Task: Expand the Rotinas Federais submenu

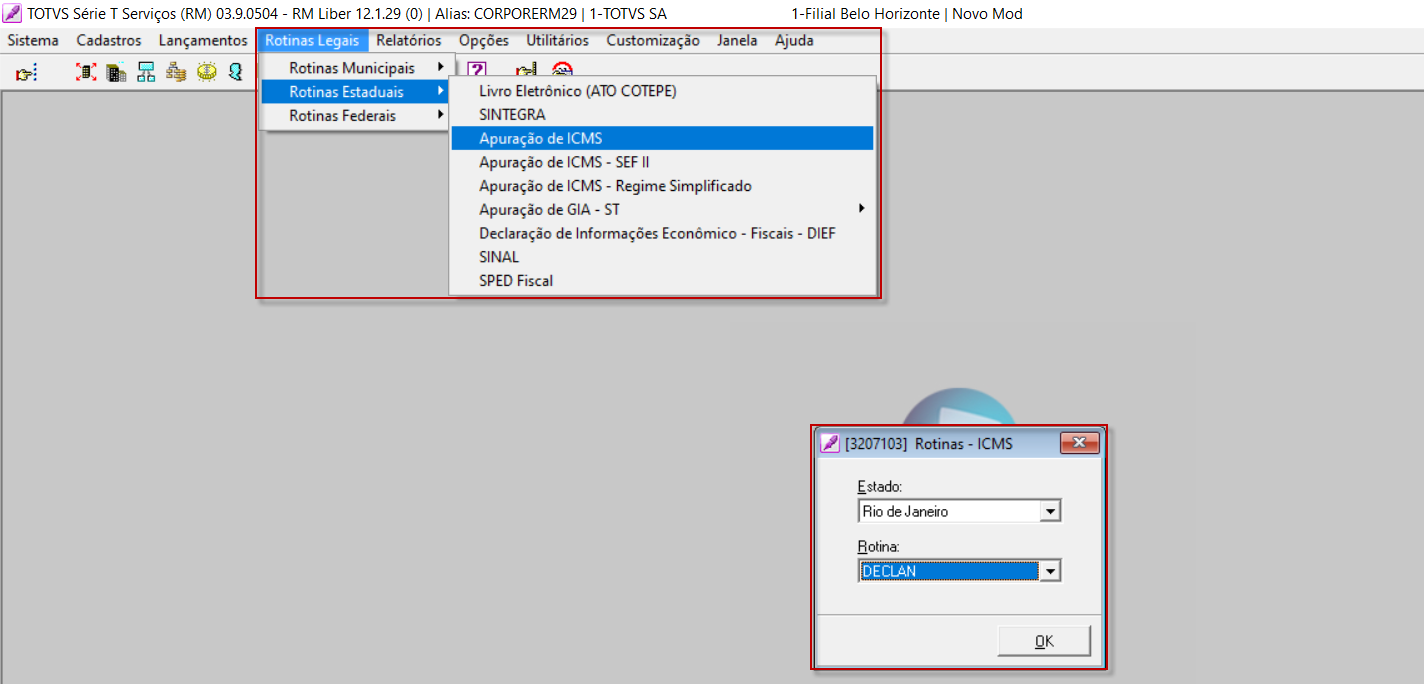Action: click(356, 116)
